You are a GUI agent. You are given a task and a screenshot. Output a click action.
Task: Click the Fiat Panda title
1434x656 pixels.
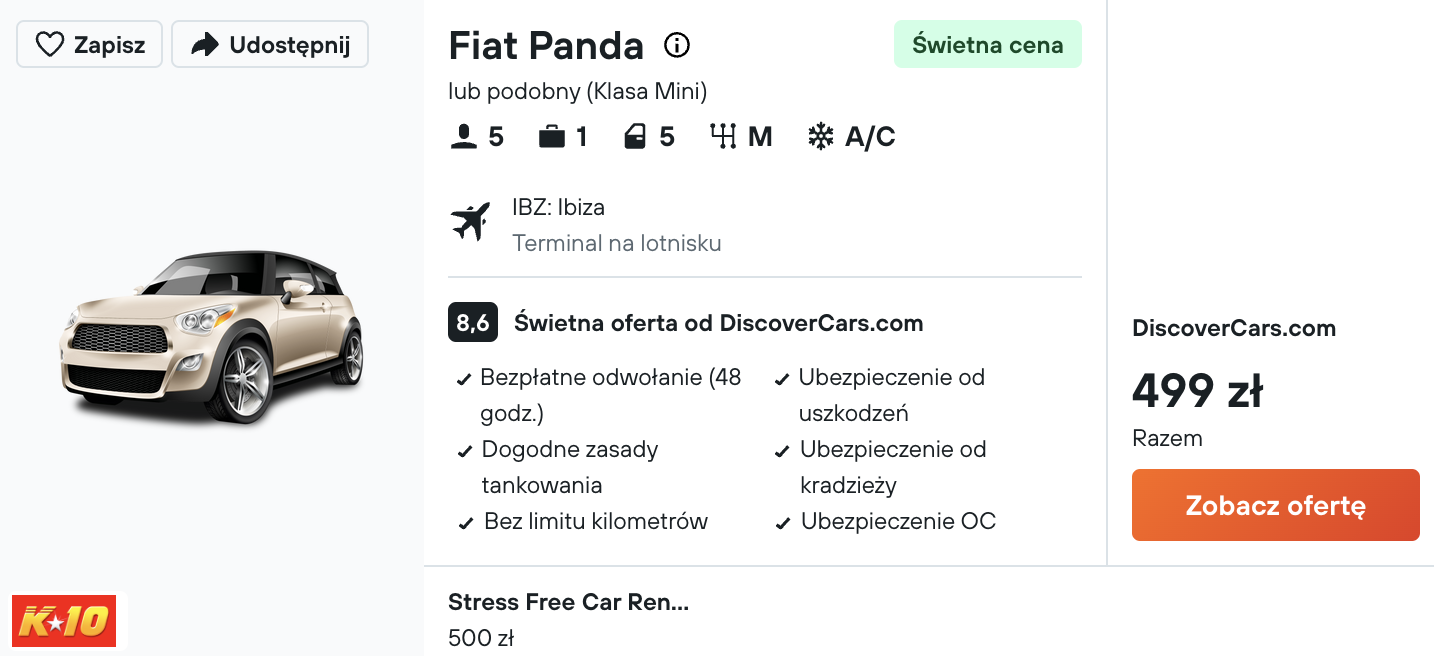pos(546,46)
